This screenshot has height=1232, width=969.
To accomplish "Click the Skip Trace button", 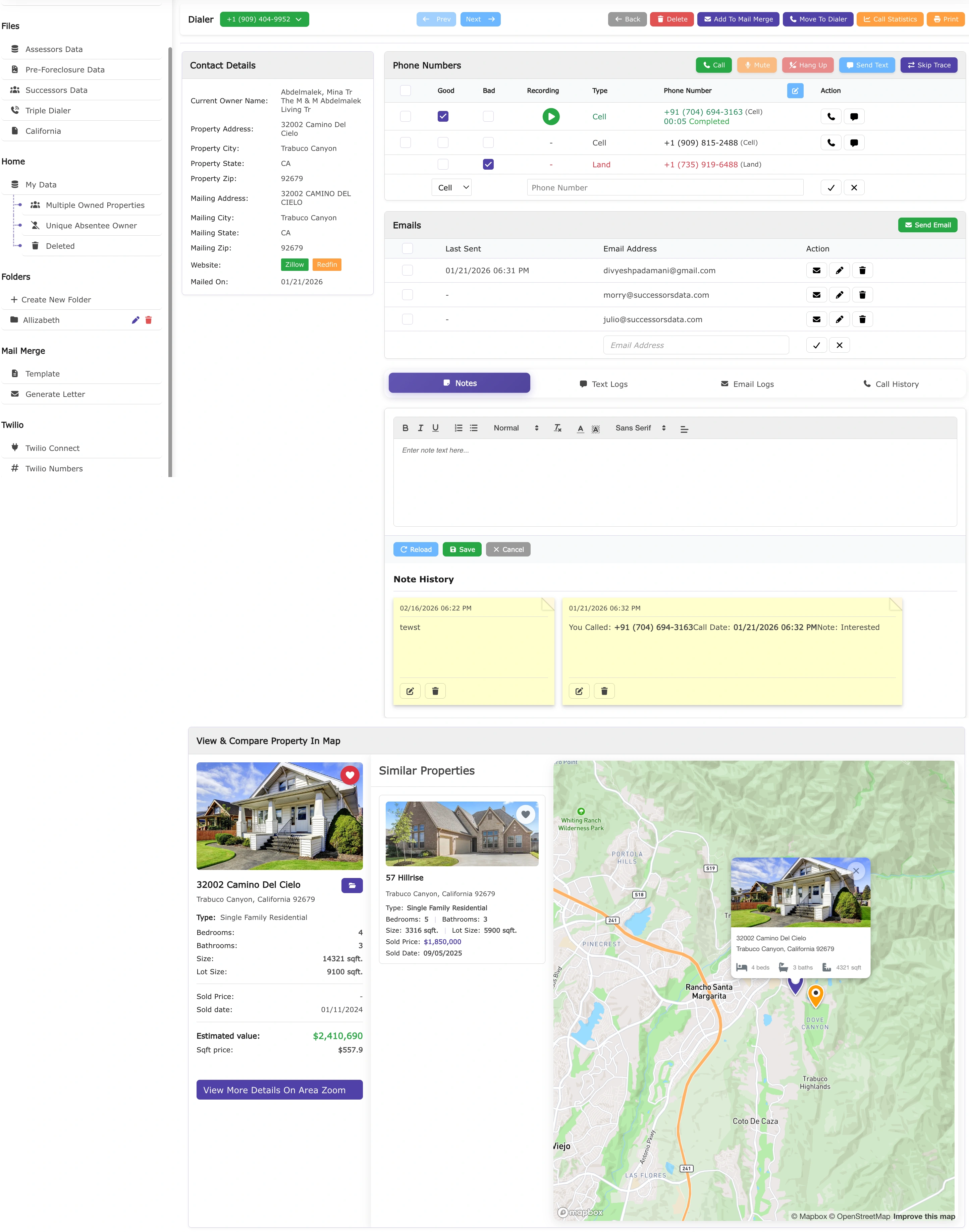I will pos(929,65).
